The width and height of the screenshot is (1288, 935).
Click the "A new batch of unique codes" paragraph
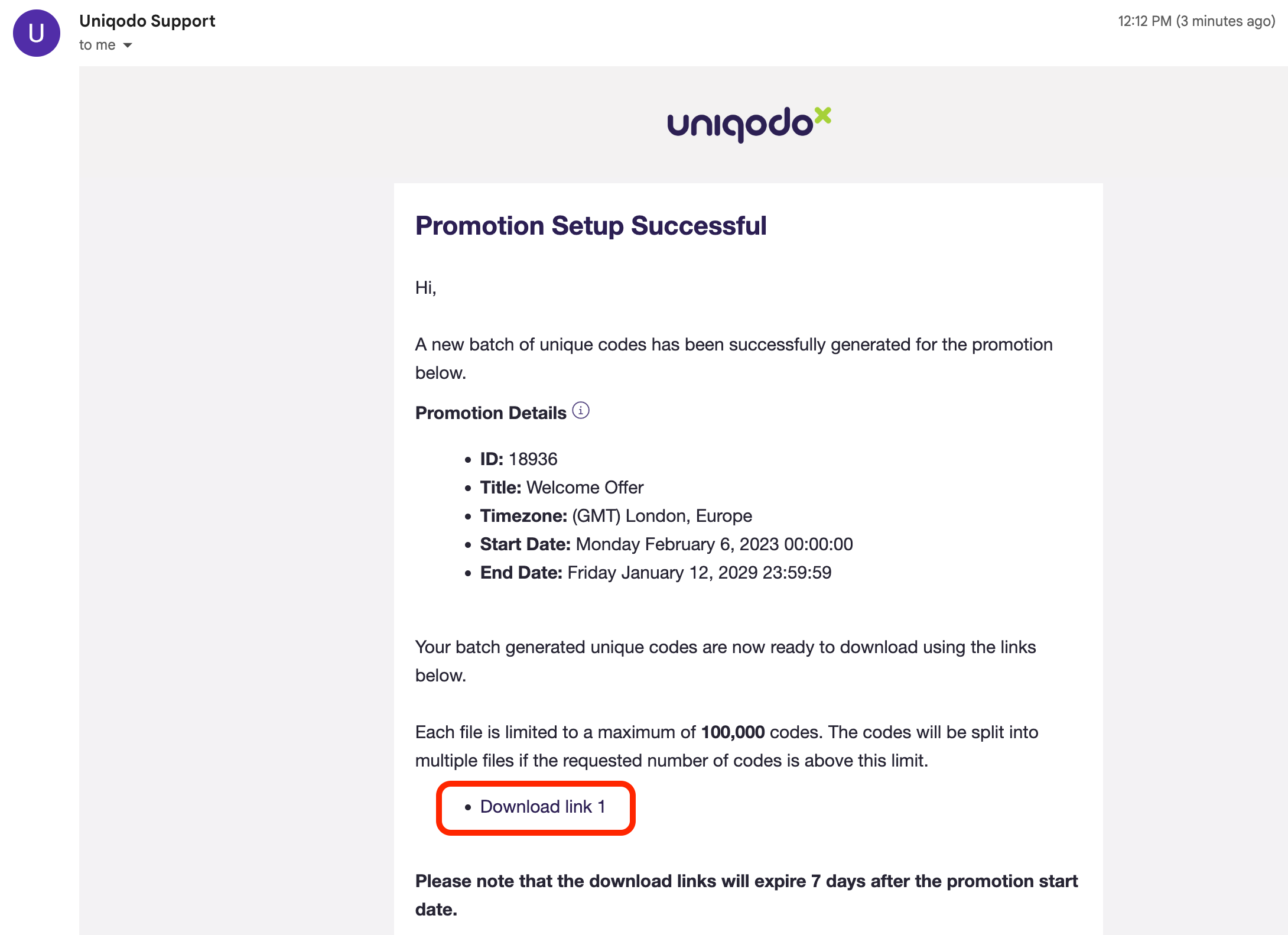point(733,345)
